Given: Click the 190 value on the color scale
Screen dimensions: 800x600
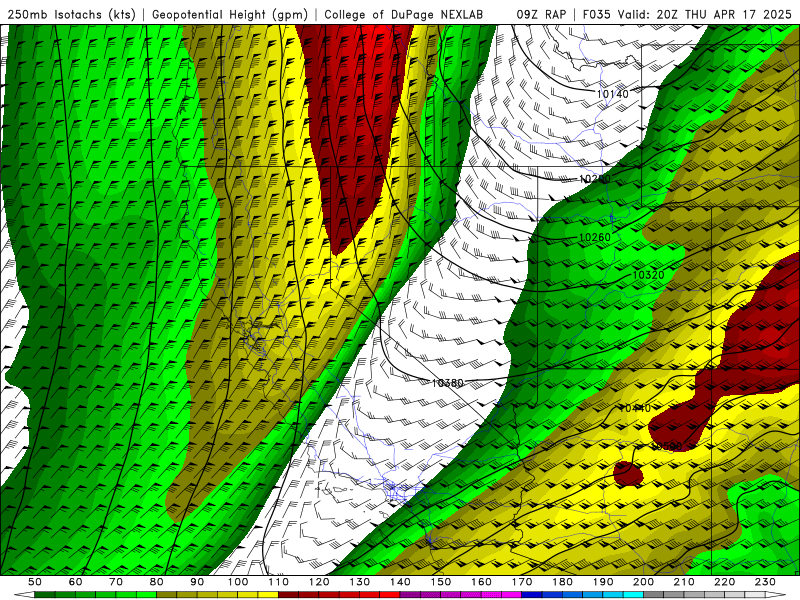Looking at the screenshot, I should pos(603,582).
